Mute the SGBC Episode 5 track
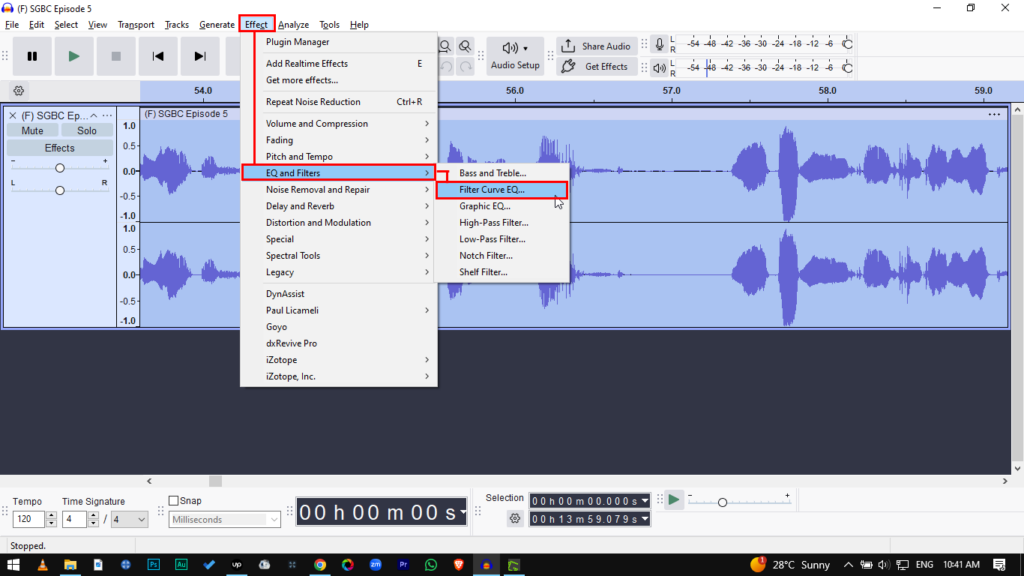The image size is (1024, 576). (32, 131)
